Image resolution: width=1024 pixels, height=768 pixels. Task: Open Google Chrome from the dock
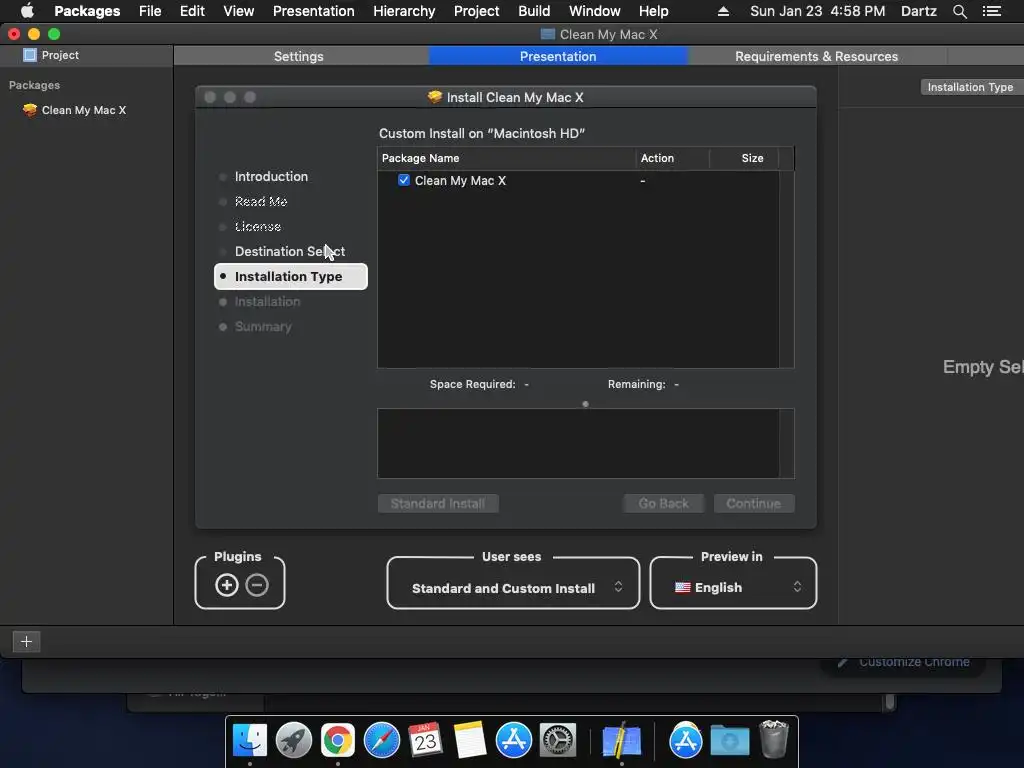tap(338, 741)
